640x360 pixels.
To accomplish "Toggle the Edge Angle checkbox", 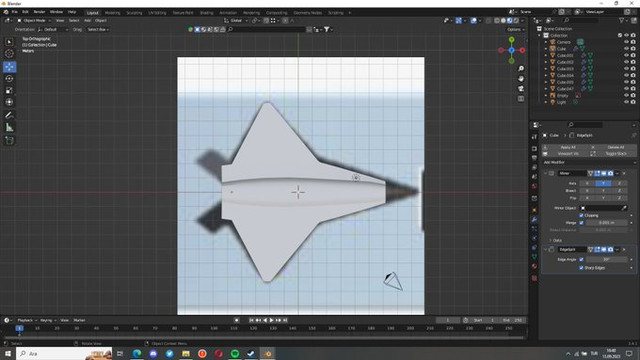I will (581, 260).
